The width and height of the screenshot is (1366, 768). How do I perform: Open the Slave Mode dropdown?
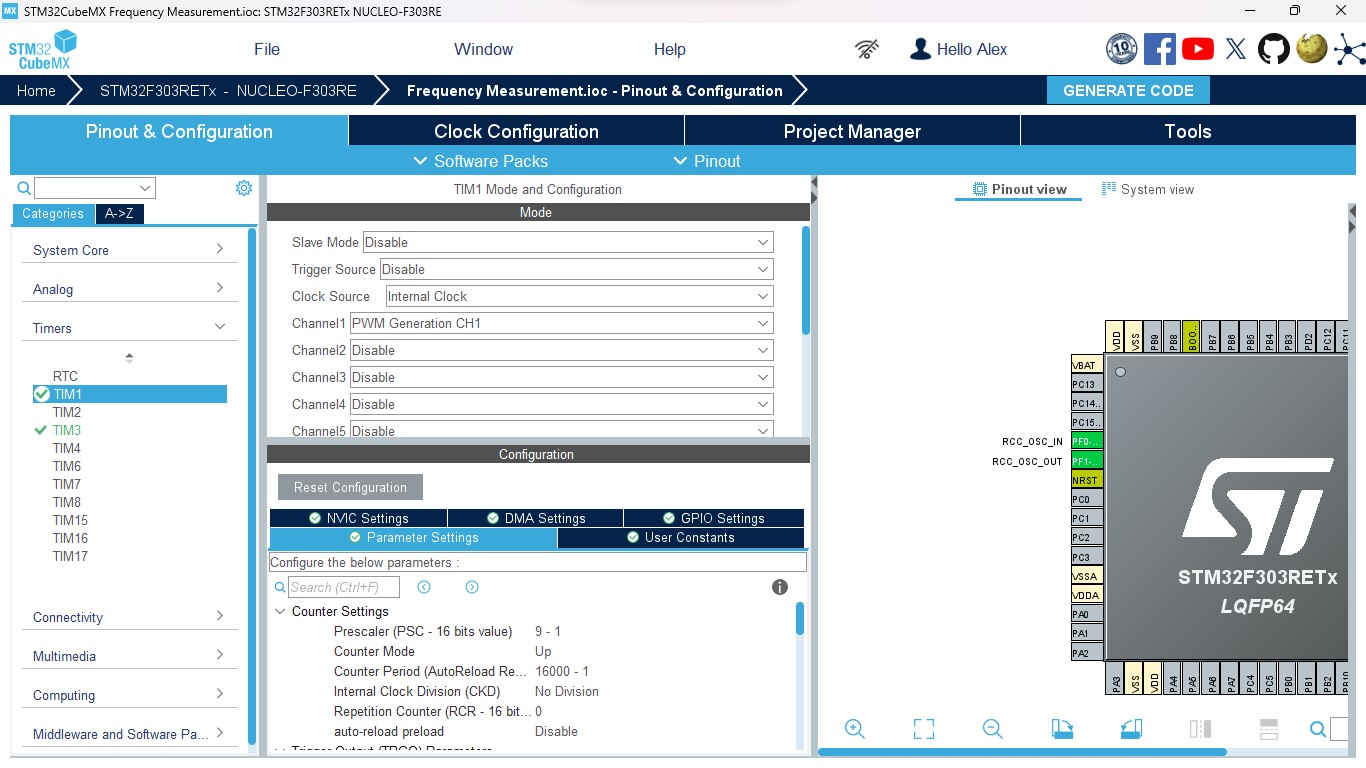(568, 242)
